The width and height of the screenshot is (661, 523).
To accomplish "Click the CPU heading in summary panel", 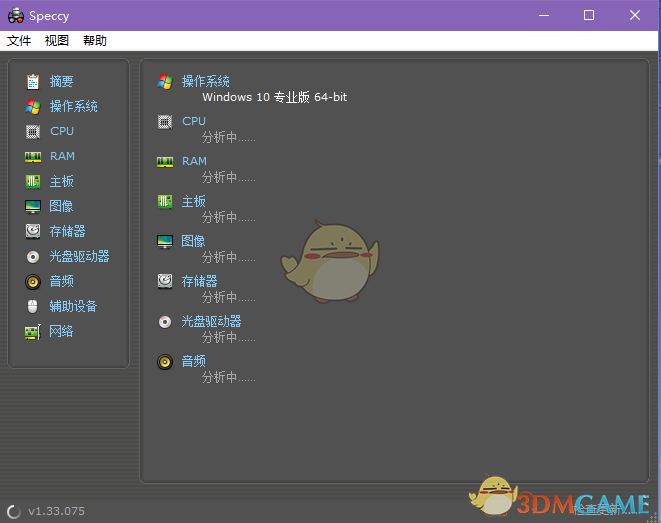I will coord(194,121).
